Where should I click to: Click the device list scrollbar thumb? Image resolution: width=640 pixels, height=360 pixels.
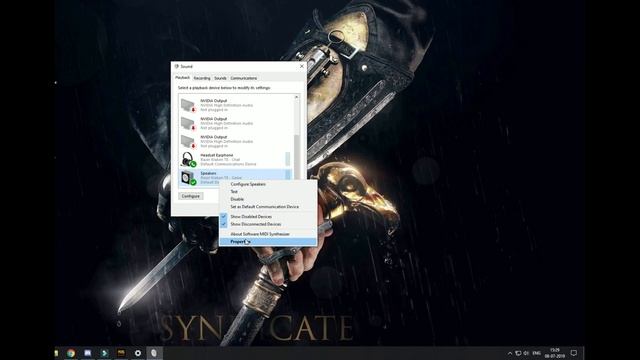tap(297, 157)
